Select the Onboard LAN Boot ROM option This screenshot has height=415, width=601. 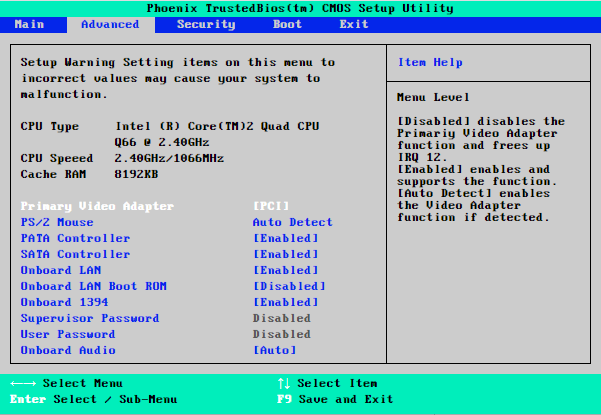click(94, 286)
